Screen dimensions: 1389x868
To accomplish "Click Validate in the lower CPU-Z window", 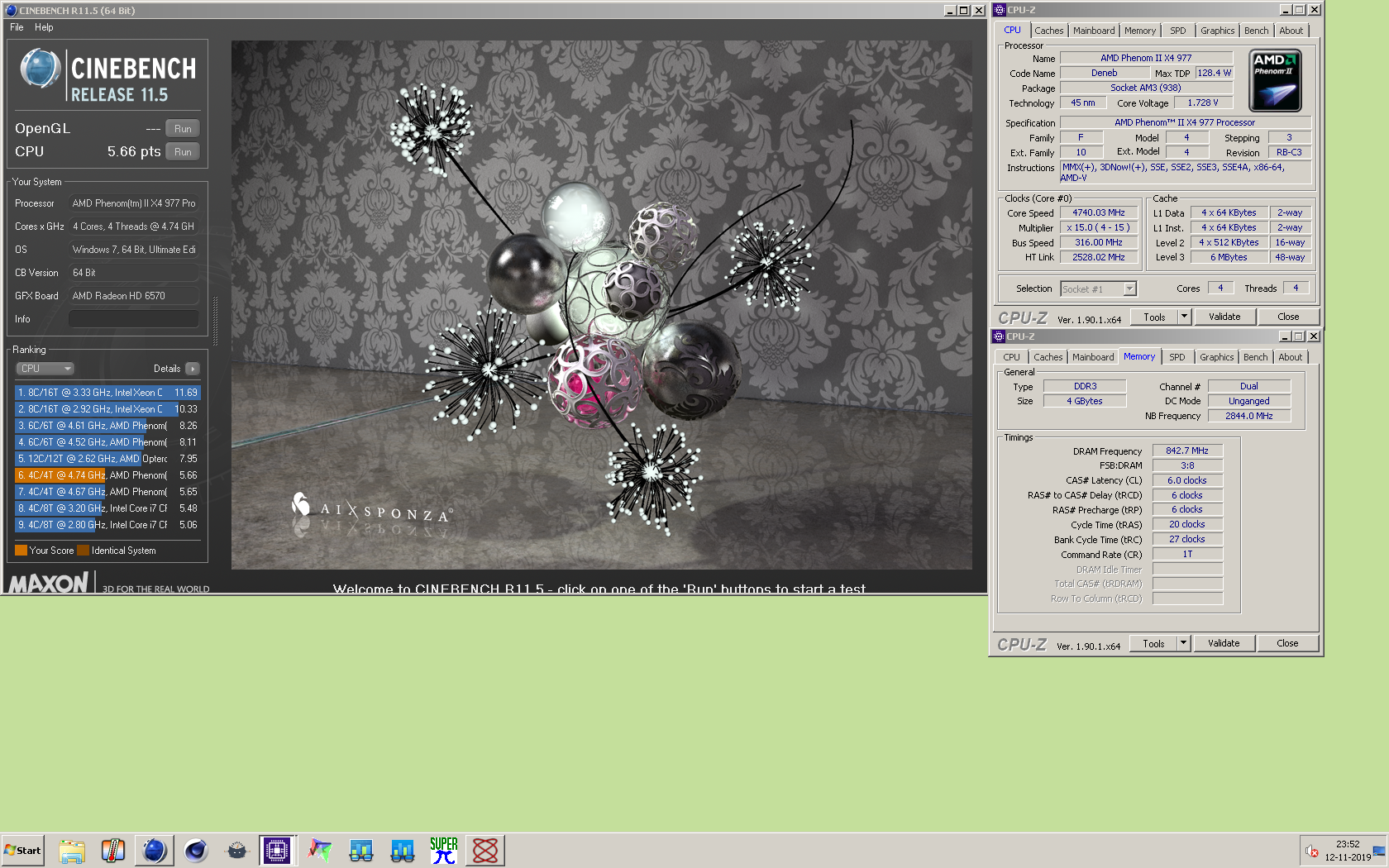I will point(1224,643).
